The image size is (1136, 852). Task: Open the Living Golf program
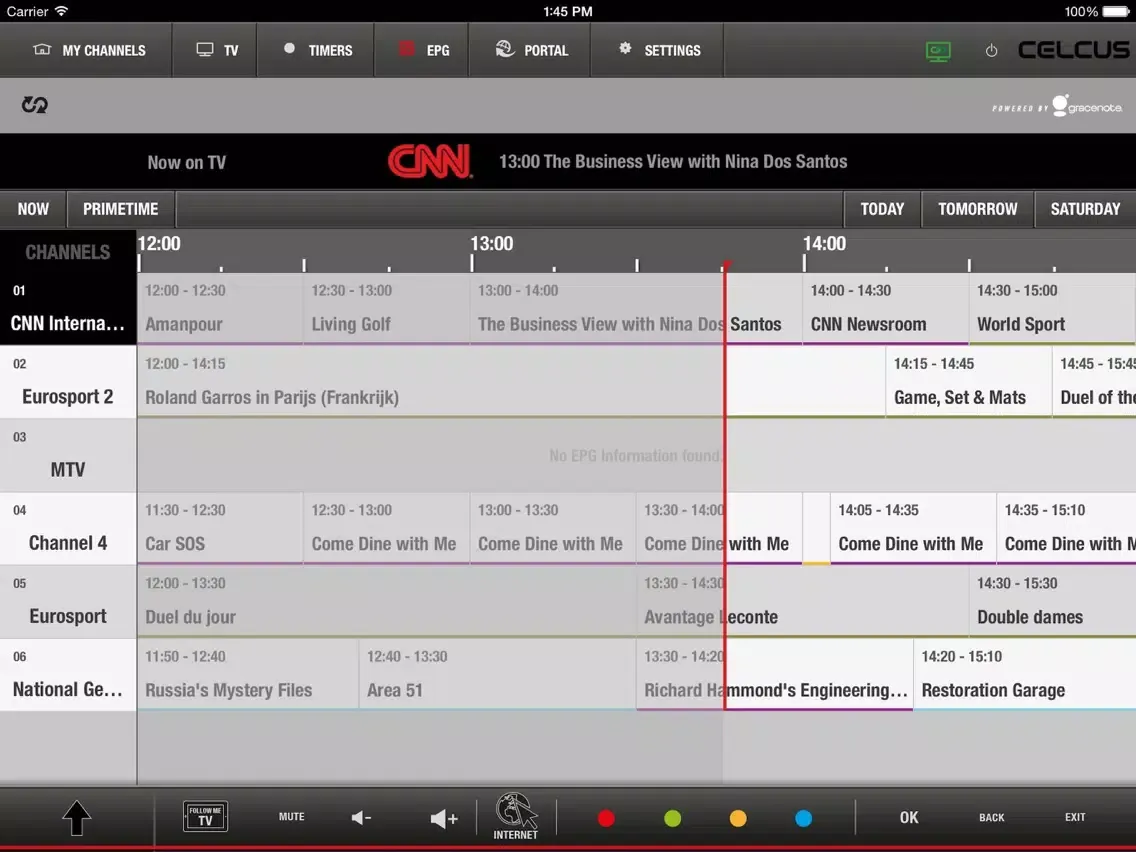tap(387, 309)
